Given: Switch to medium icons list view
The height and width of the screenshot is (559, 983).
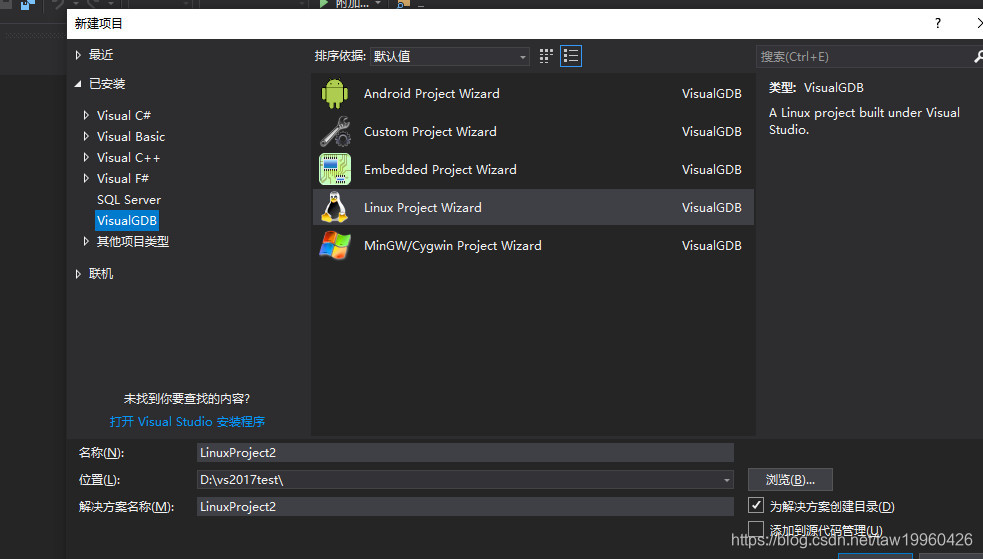Looking at the screenshot, I should 570,56.
